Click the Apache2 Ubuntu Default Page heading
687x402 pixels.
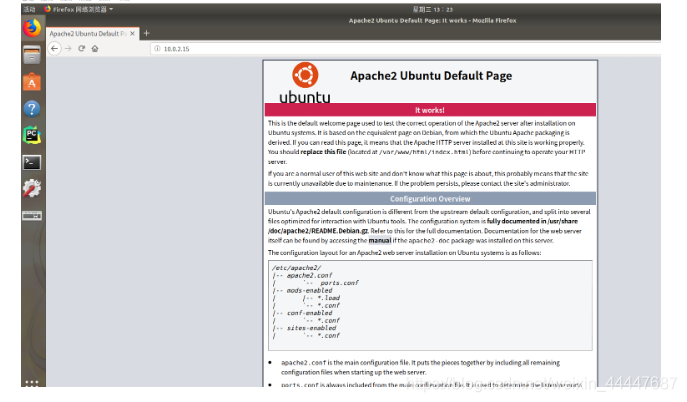pyautogui.click(x=431, y=76)
